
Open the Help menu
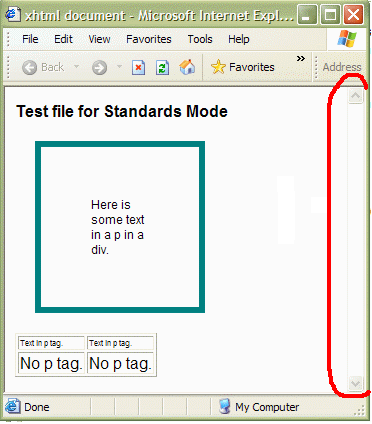239,39
